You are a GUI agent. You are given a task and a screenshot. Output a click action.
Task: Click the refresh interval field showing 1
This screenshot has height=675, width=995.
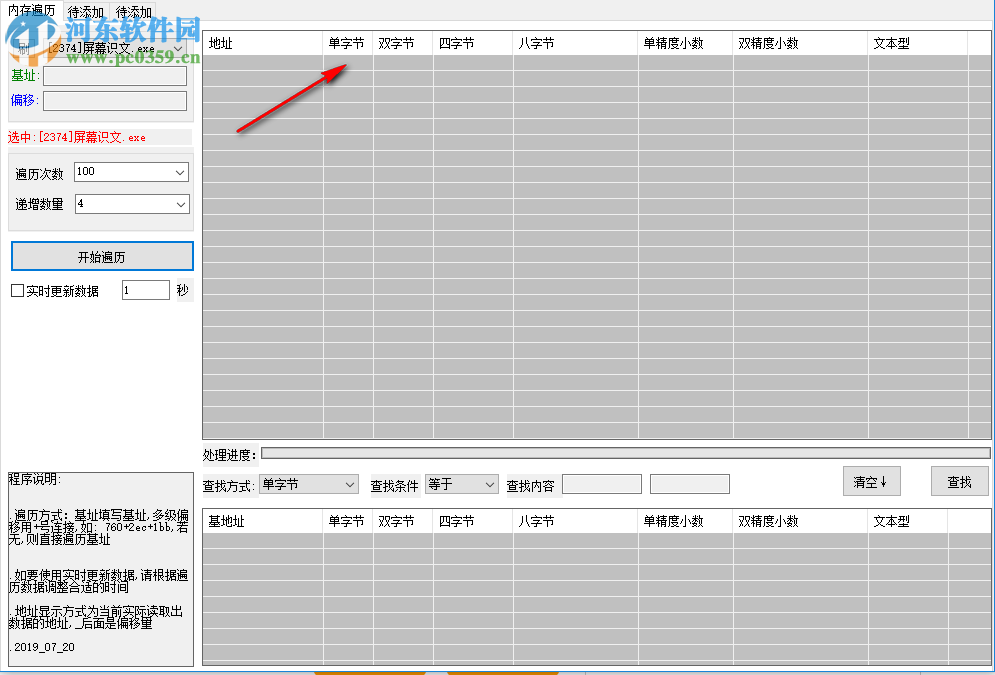(x=144, y=290)
